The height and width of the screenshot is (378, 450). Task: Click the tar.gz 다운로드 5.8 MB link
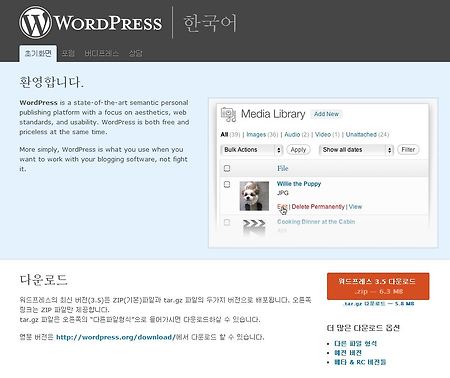379,304
